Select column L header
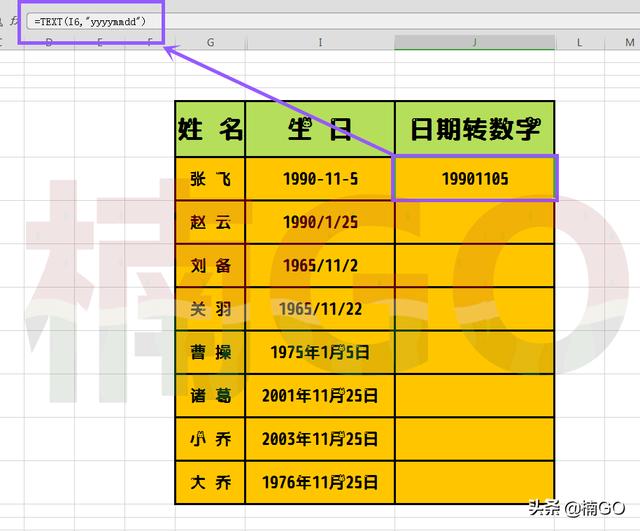640x531 pixels. (x=579, y=42)
